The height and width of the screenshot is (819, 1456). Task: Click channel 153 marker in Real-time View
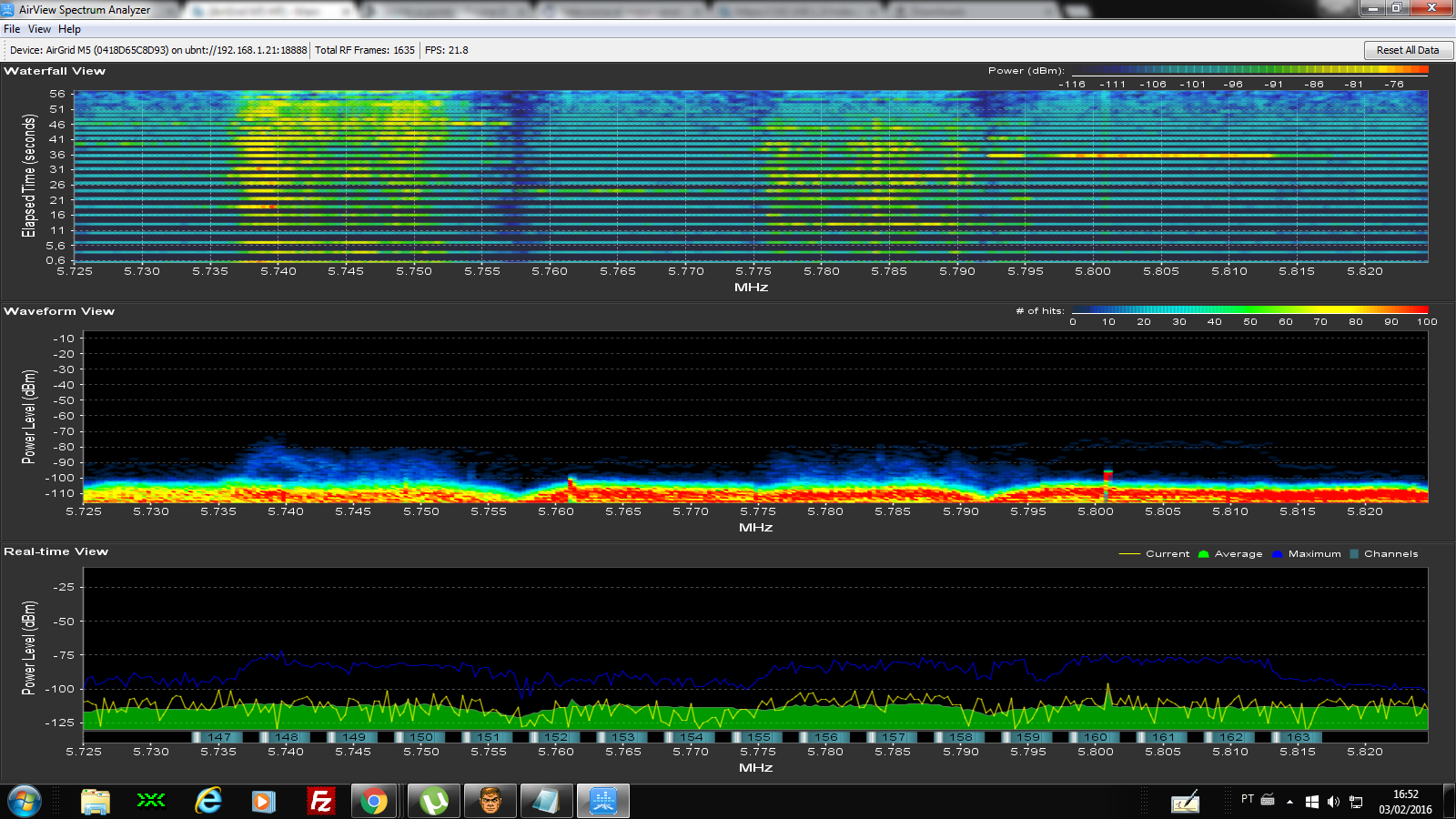[x=623, y=737]
